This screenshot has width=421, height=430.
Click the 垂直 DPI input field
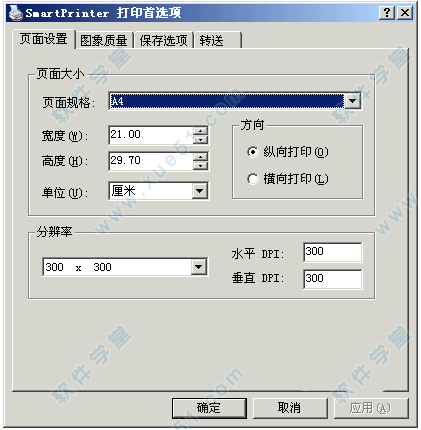tap(332, 279)
